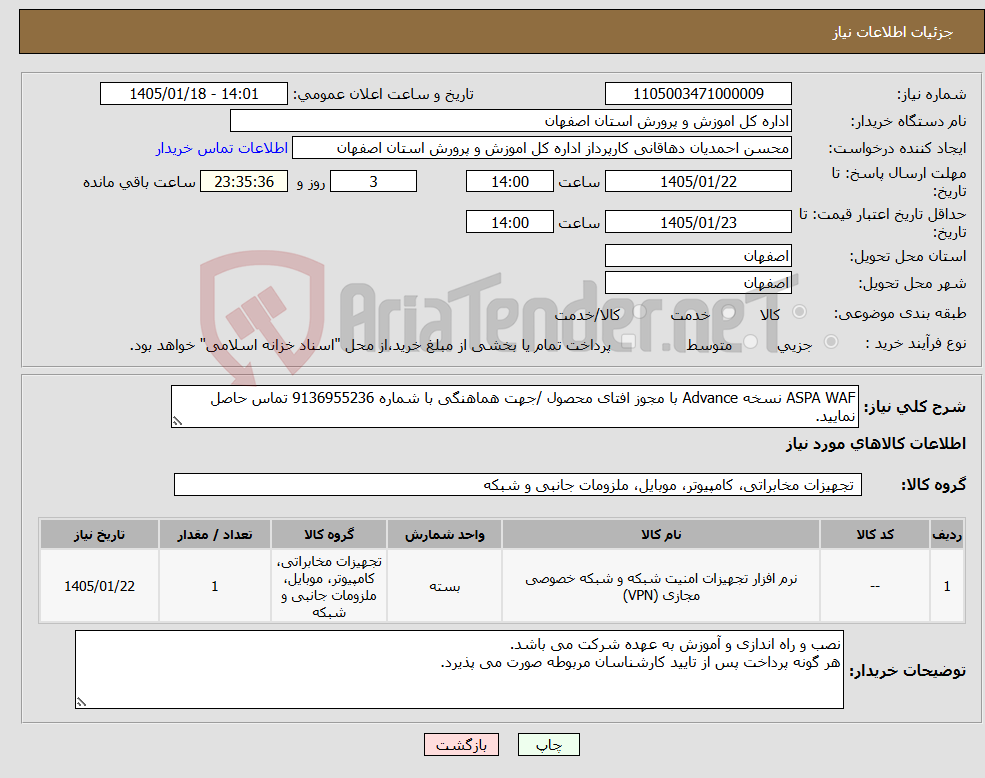985x778 pixels.
Task: Click the remaining time countdown 23:35:36
Action: pos(244,182)
